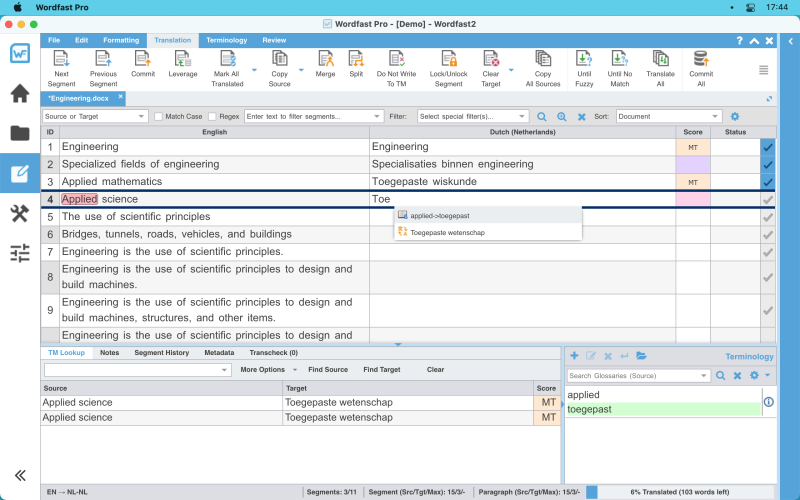This screenshot has width=800, height=500.
Task: Click the Commit segment icon
Action: pos(142,60)
